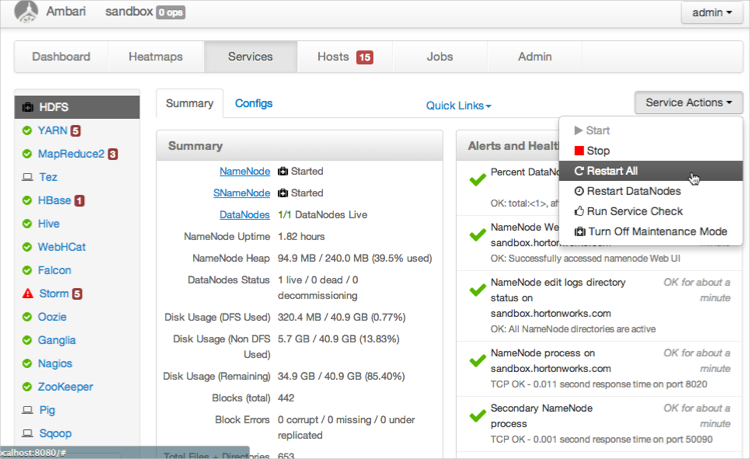
Task: Choose Restart All from the menu
Action: pos(612,171)
